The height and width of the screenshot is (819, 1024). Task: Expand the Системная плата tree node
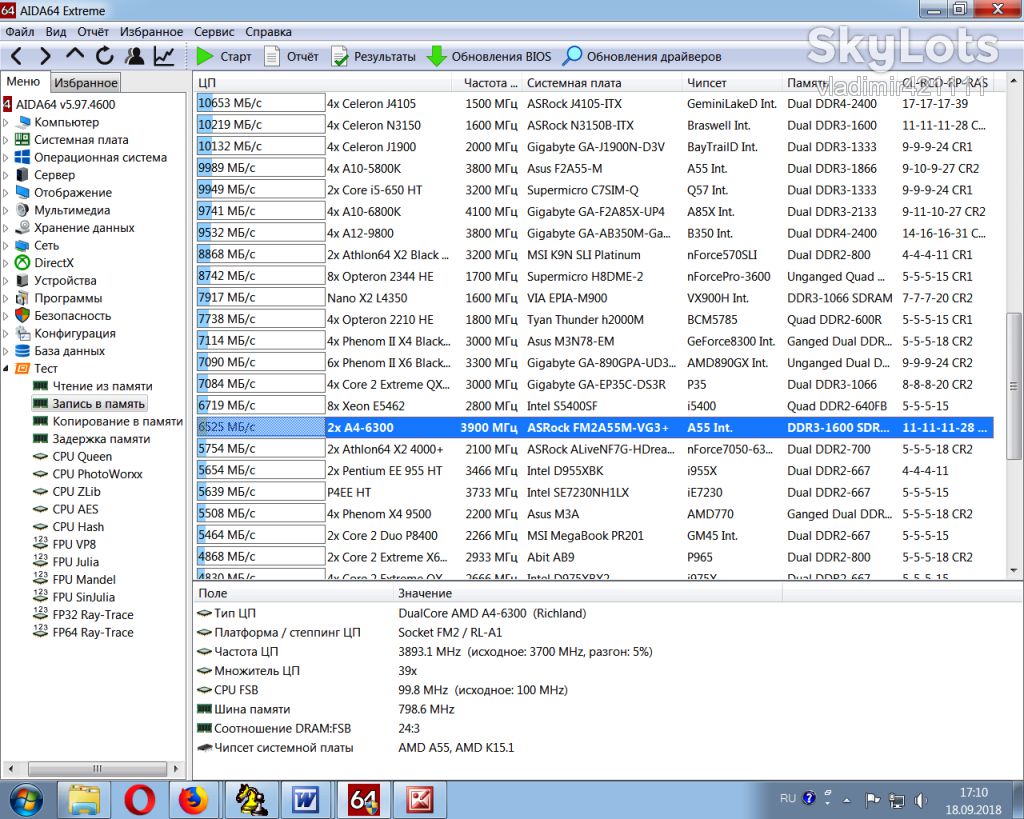5,140
